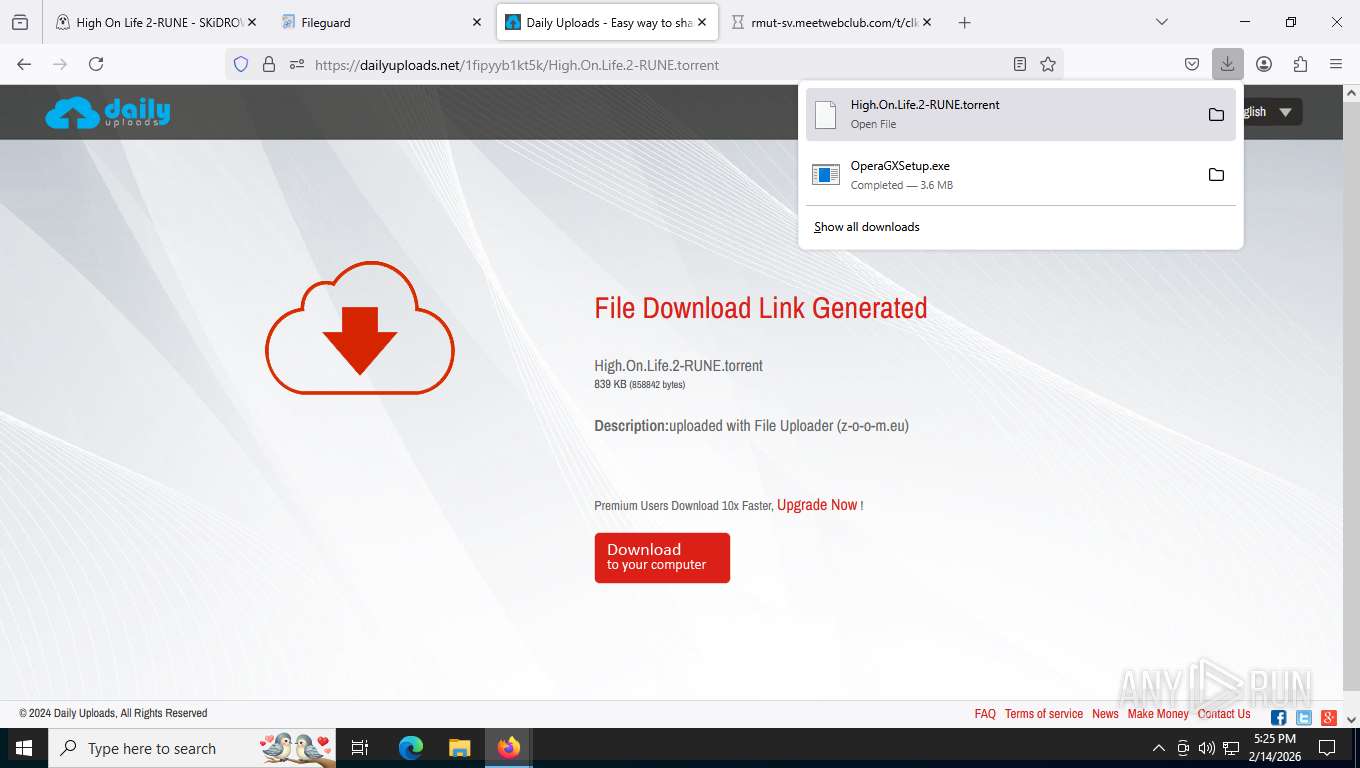1360x768 pixels.
Task: Click the taskbar search box
Action: [x=194, y=748]
